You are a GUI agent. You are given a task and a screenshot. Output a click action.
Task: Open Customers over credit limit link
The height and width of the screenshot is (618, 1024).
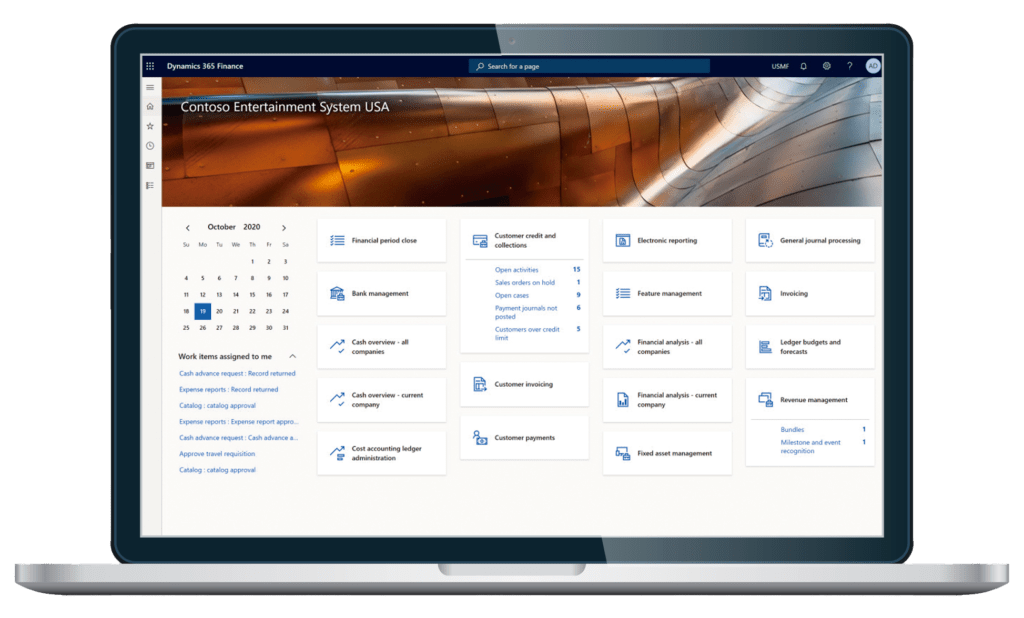(527, 333)
